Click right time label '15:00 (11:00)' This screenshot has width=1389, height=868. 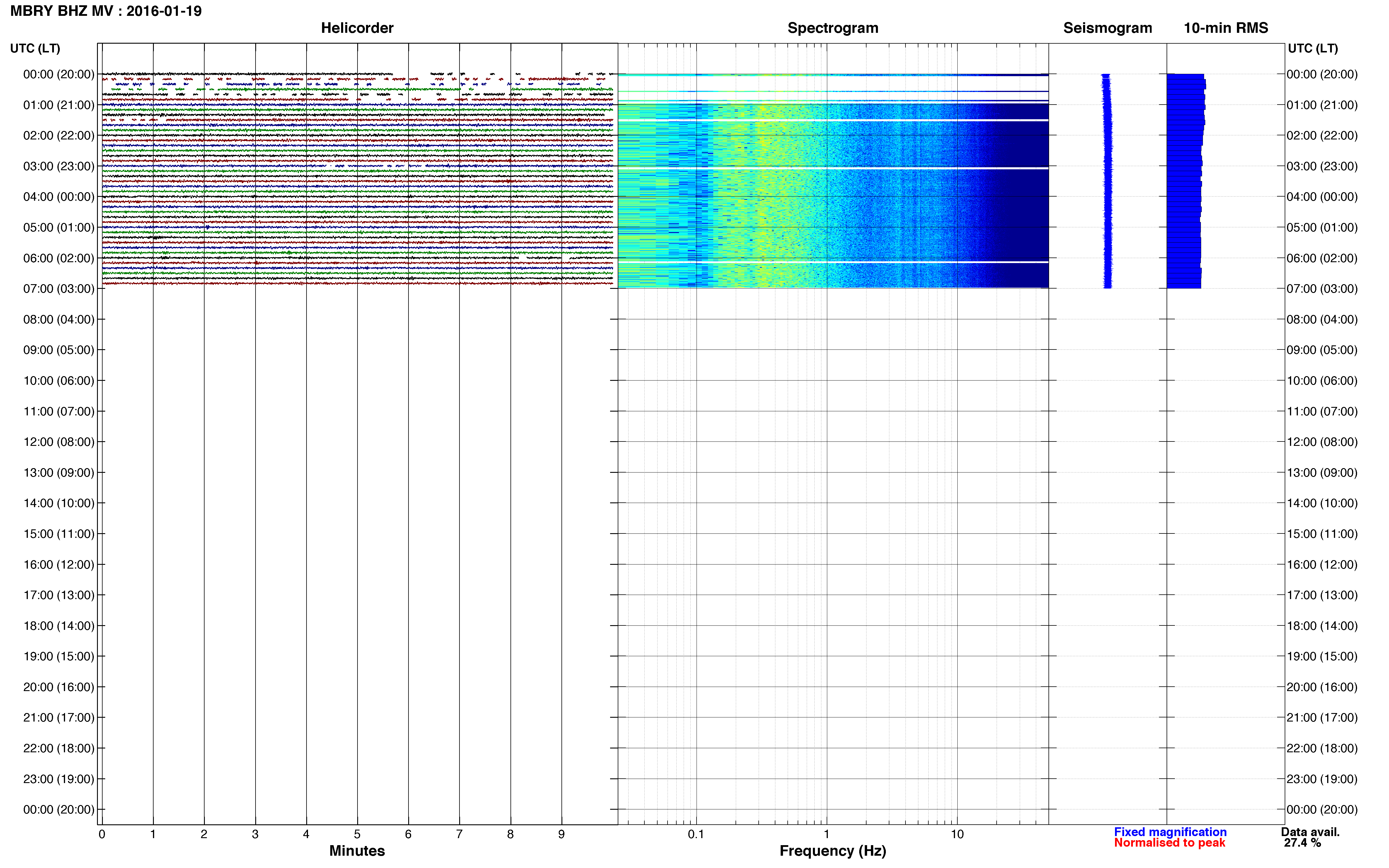pos(1322,534)
